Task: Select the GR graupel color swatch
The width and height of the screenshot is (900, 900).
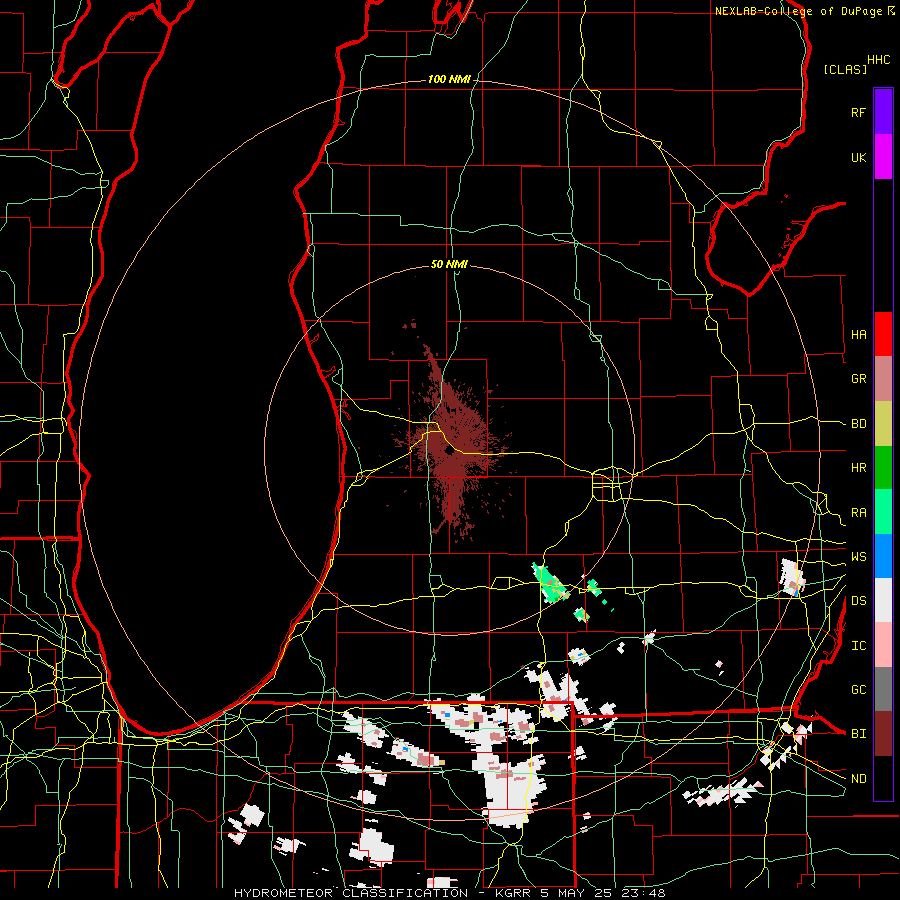Action: (x=883, y=378)
